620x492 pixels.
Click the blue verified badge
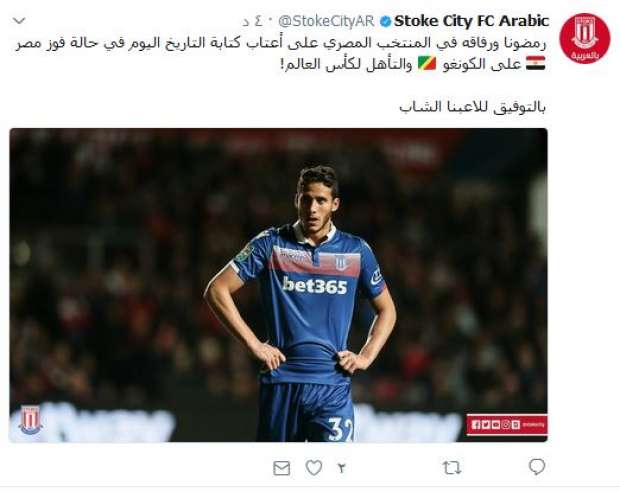click(385, 22)
